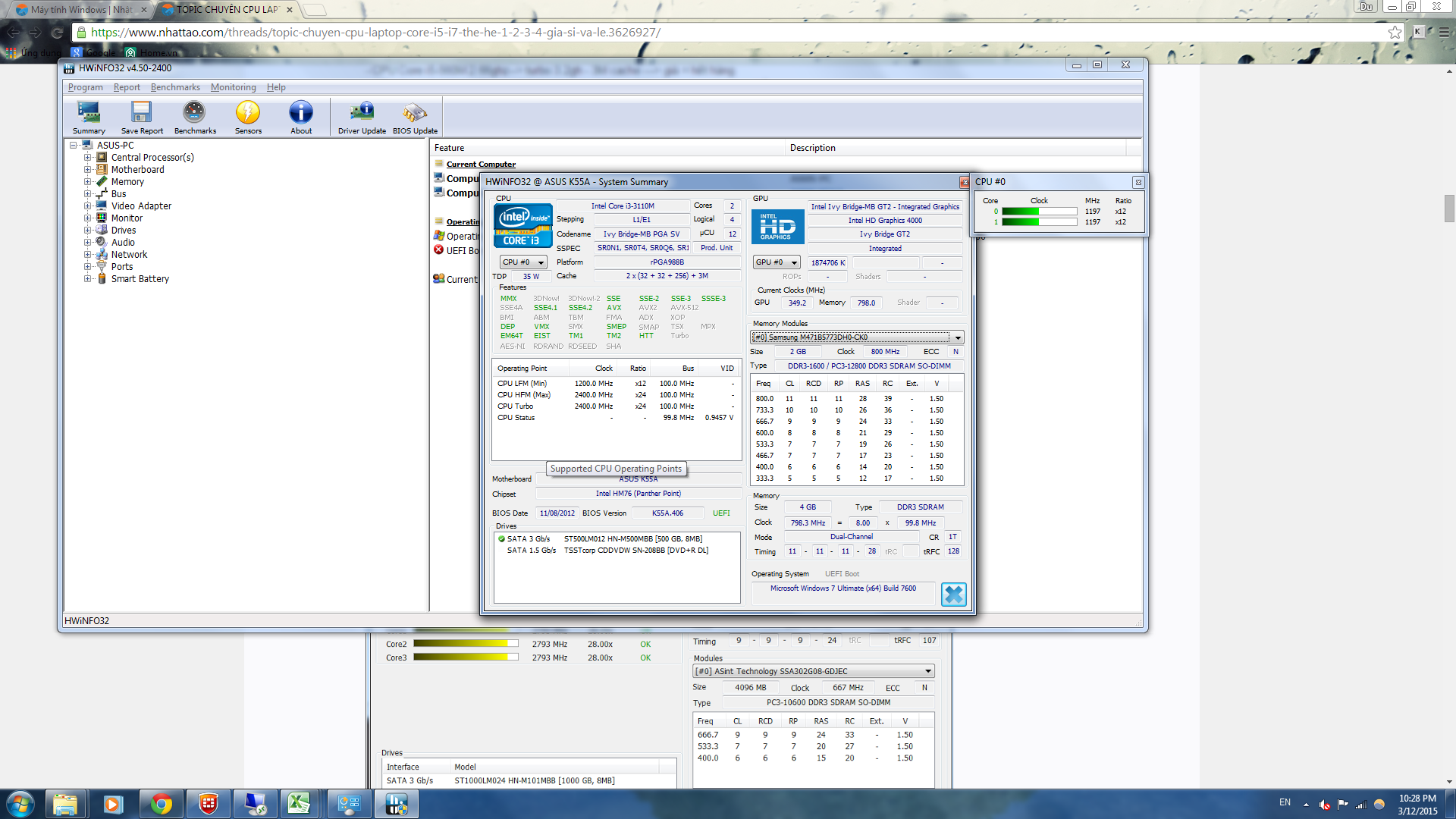Screen dimensions: 1456x819
Task: Click the About info icon
Action: (301, 118)
